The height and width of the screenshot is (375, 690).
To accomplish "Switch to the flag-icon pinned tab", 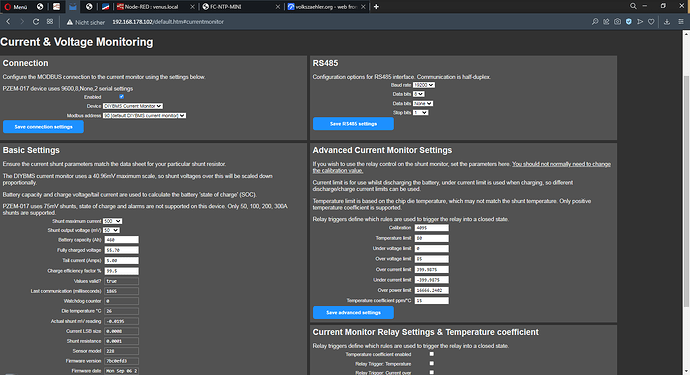I will [x=105, y=7].
